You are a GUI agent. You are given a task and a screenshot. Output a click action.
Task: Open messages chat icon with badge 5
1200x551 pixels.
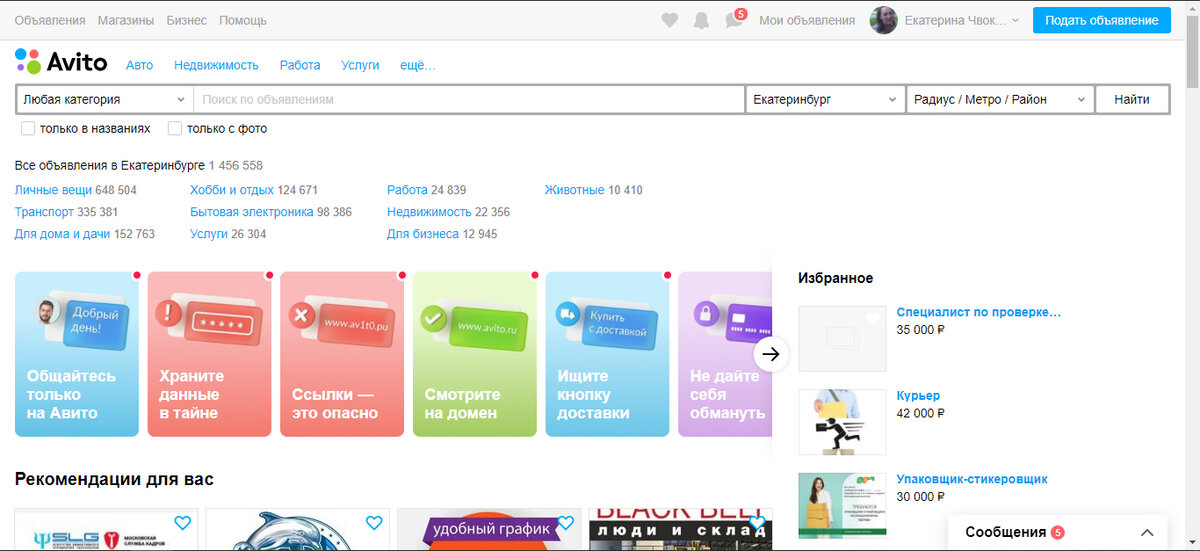735,19
